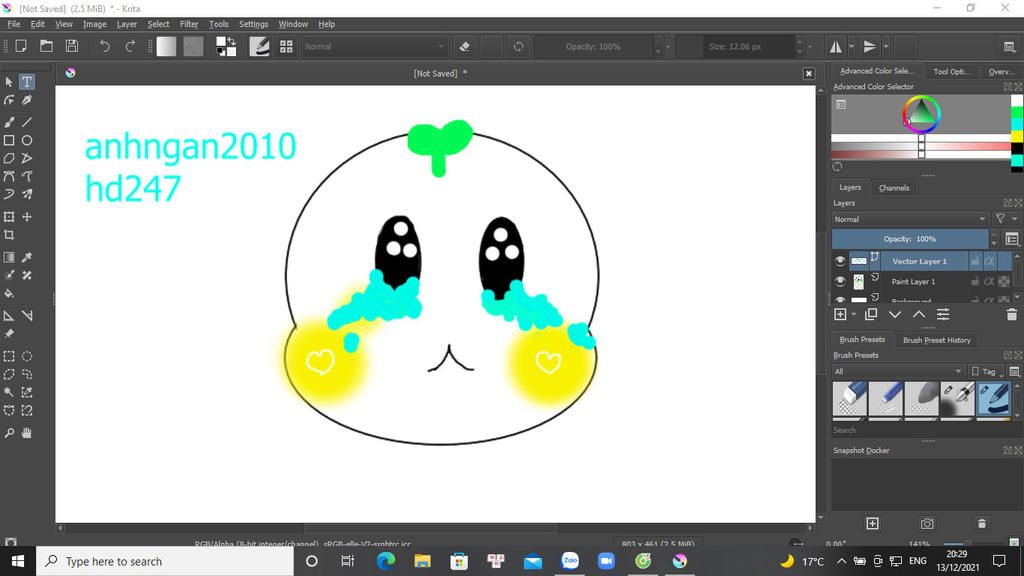The image size is (1024, 576).
Task: Select the Ellipse tool
Action: [x=27, y=140]
